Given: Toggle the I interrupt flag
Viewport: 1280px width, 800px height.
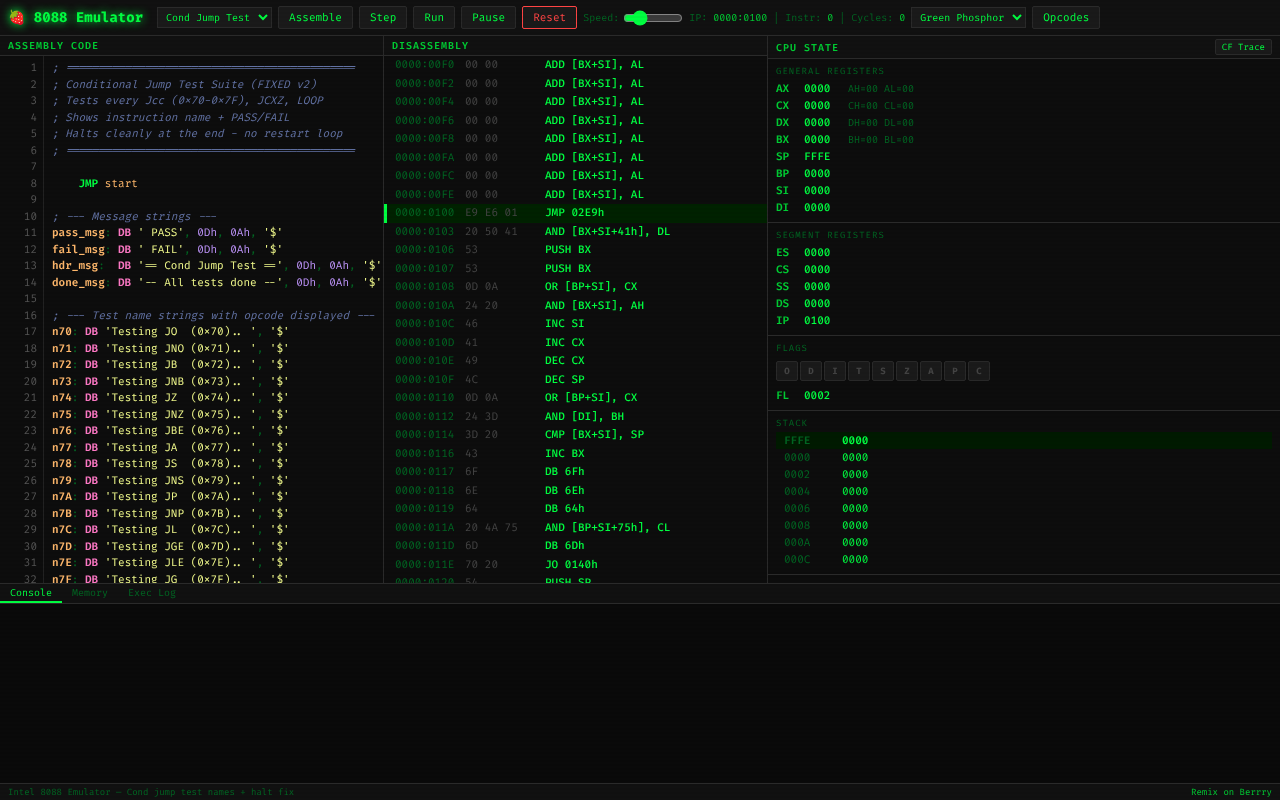Looking at the screenshot, I should pyautogui.click(x=835, y=371).
